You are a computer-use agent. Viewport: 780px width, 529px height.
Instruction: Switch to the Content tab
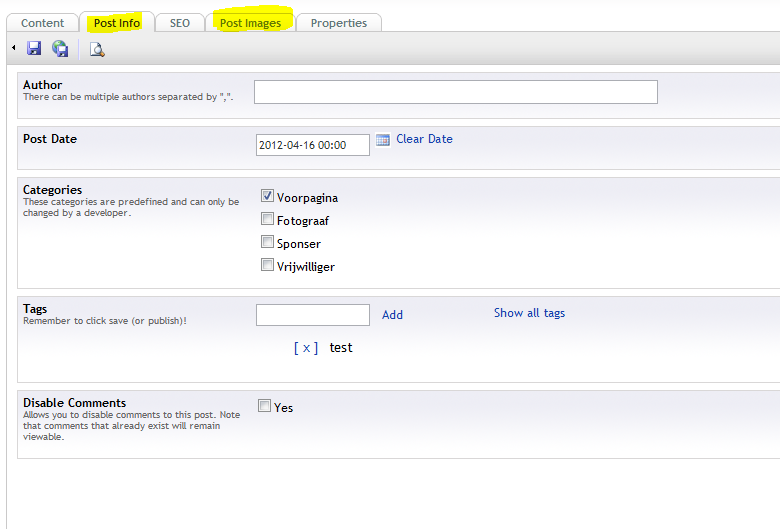(42, 23)
